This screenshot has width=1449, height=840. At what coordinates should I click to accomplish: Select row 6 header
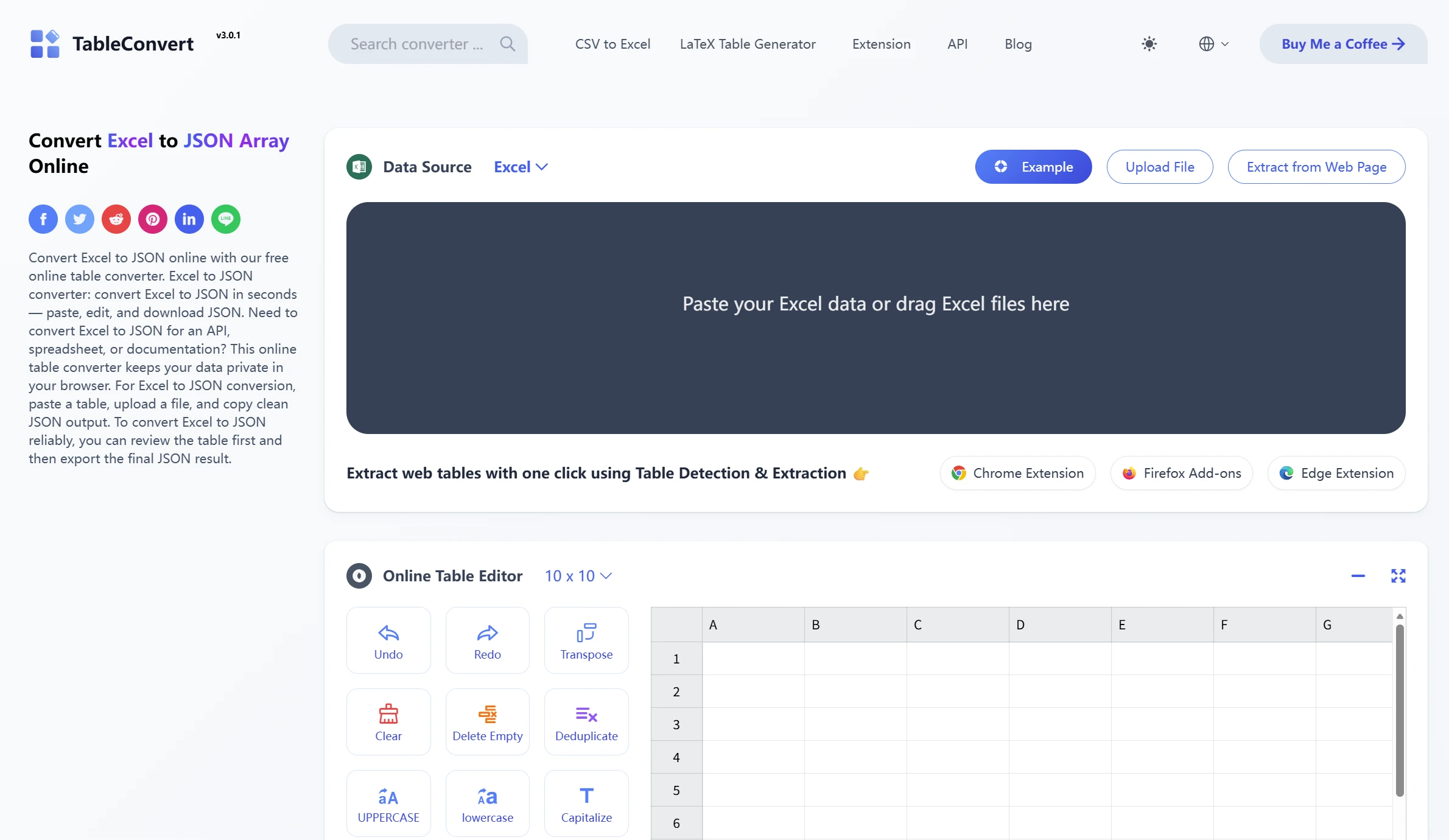coord(676,823)
